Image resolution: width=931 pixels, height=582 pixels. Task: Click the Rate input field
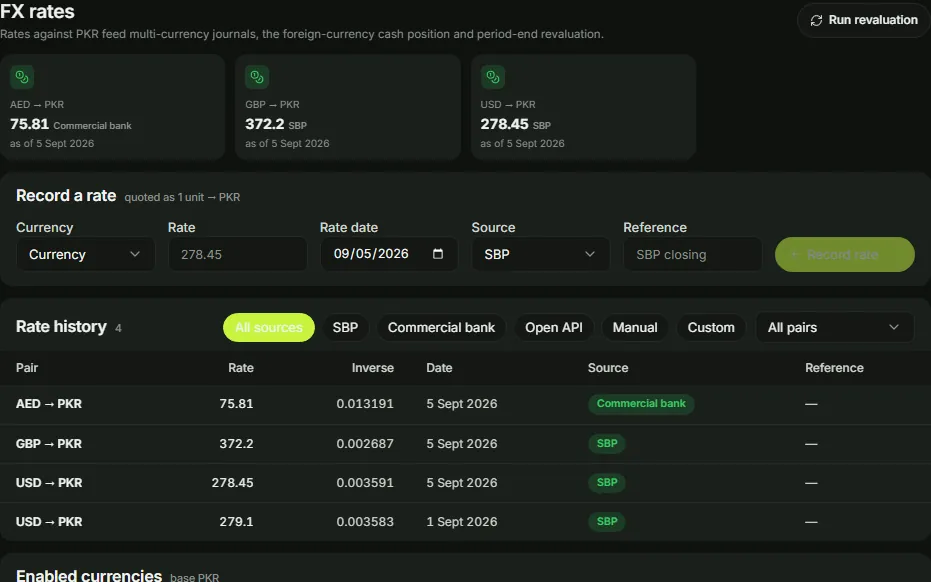[238, 254]
